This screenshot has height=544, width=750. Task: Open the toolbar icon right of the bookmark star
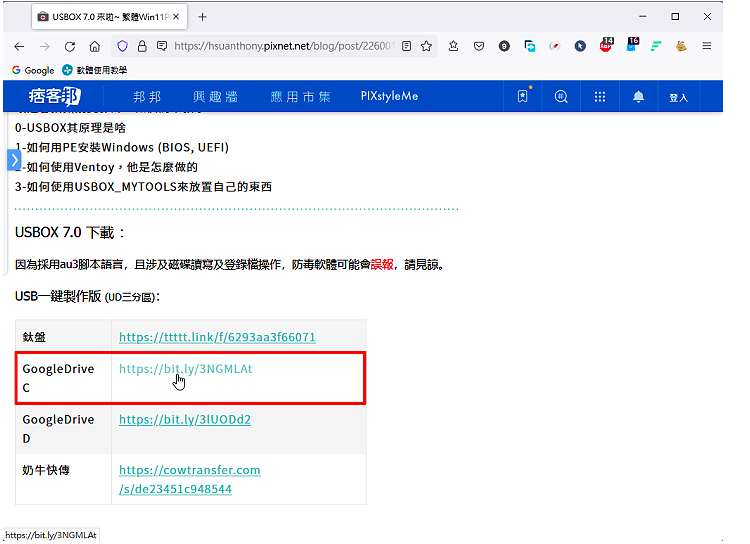453,46
